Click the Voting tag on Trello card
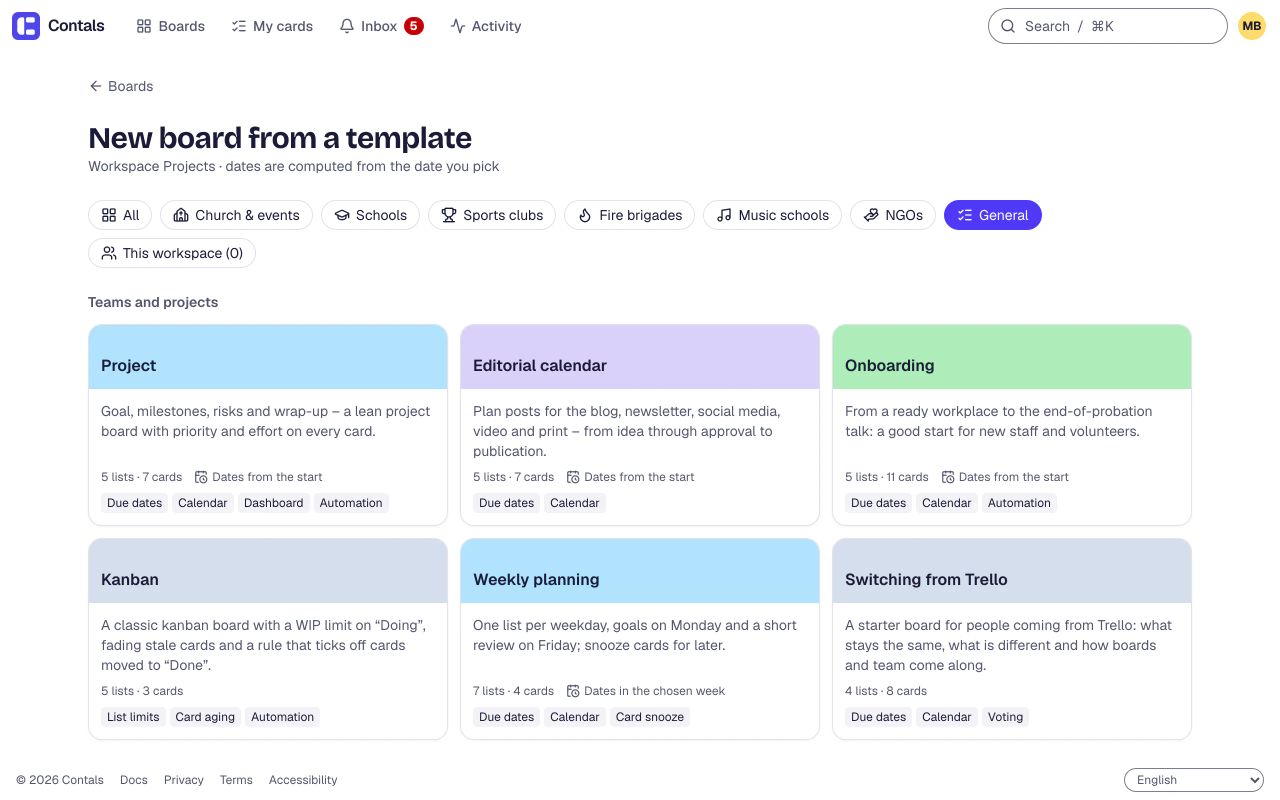1280x800 pixels. (x=1005, y=717)
